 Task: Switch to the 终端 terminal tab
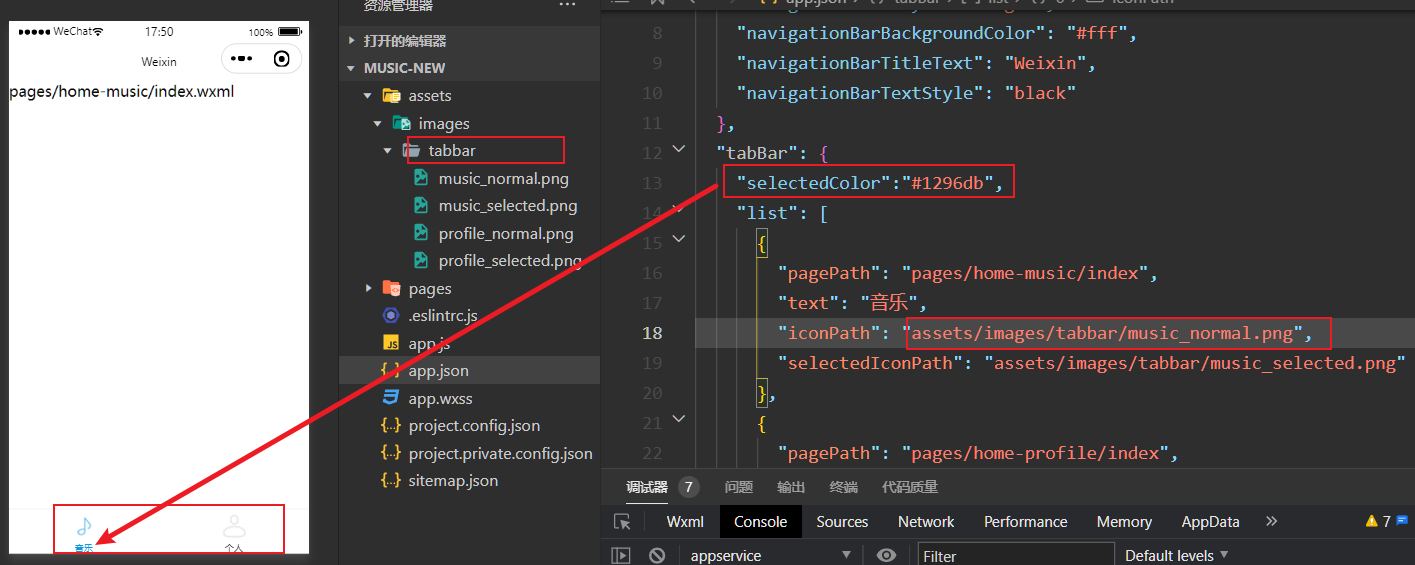(843, 487)
